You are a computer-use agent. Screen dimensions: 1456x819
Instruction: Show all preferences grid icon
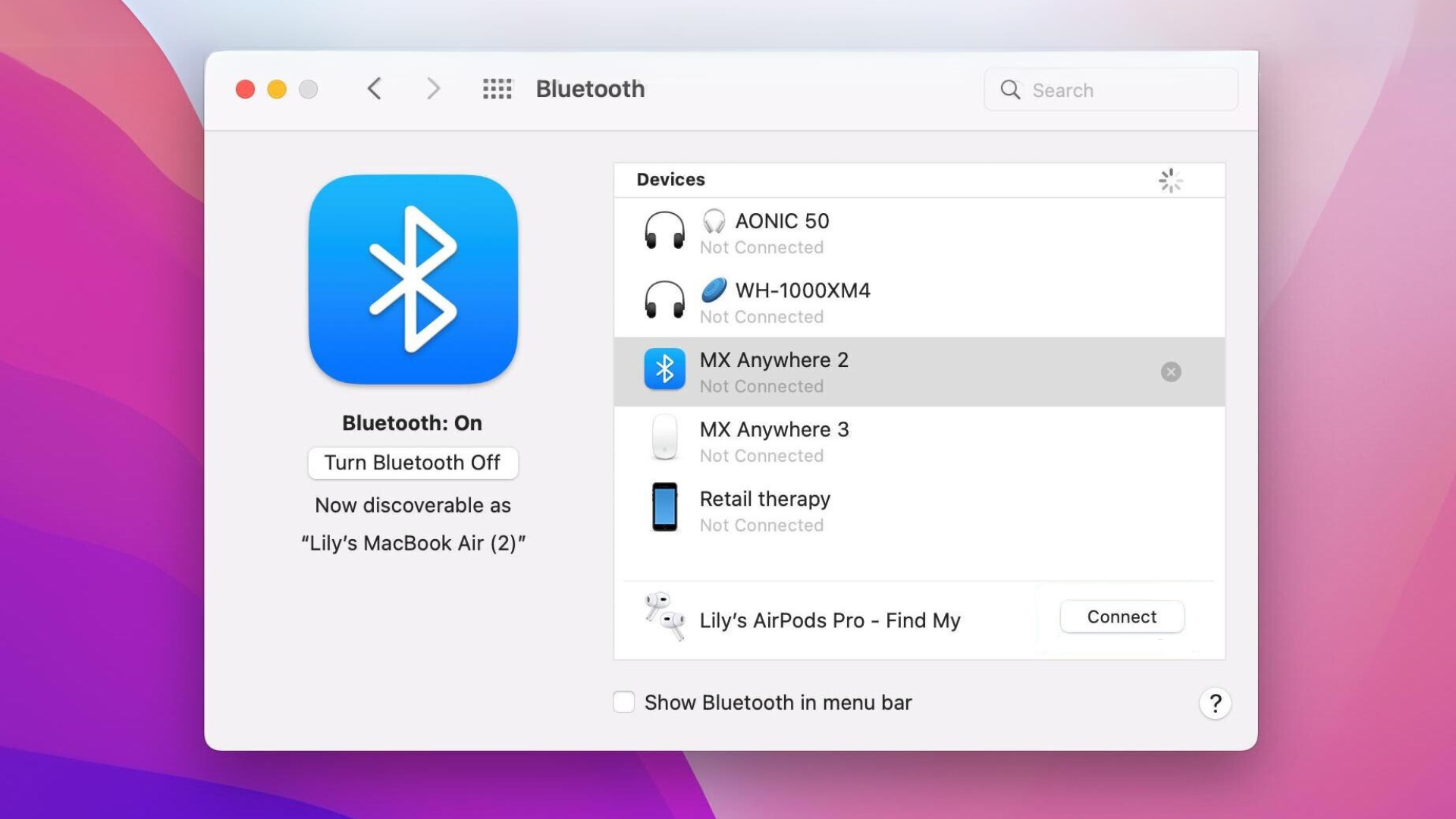tap(497, 89)
